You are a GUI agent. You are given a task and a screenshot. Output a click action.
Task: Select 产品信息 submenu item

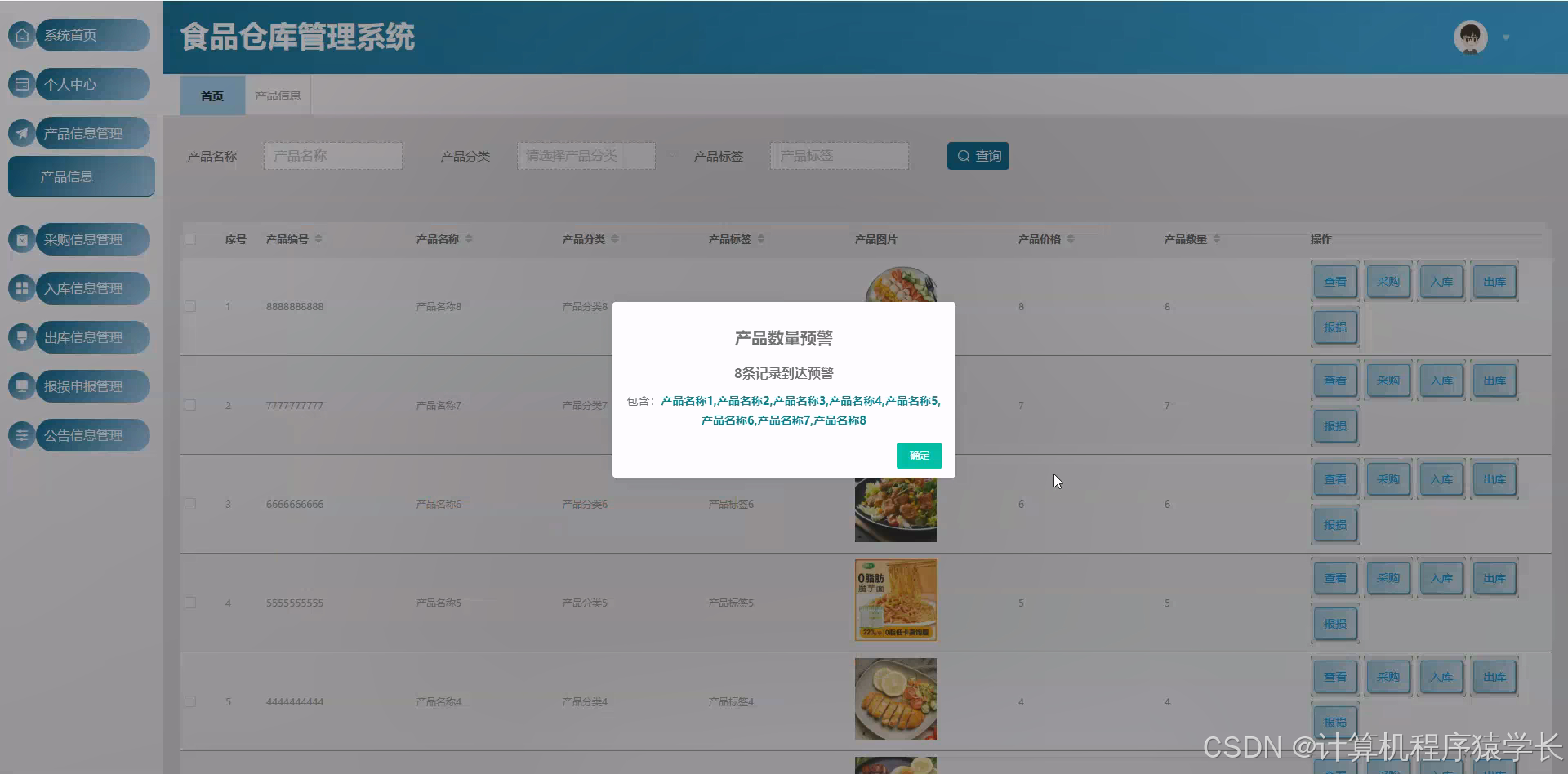(x=82, y=176)
